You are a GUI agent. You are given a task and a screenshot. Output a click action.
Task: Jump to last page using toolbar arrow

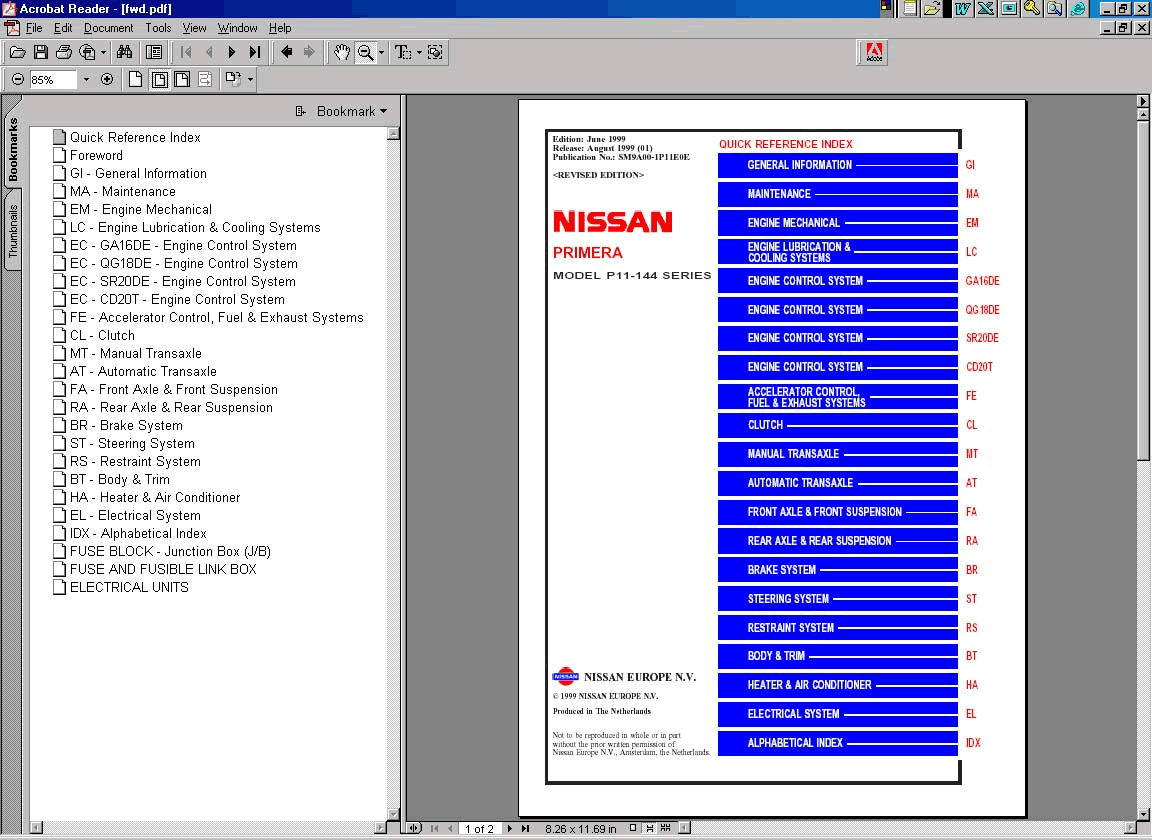pyautogui.click(x=254, y=52)
